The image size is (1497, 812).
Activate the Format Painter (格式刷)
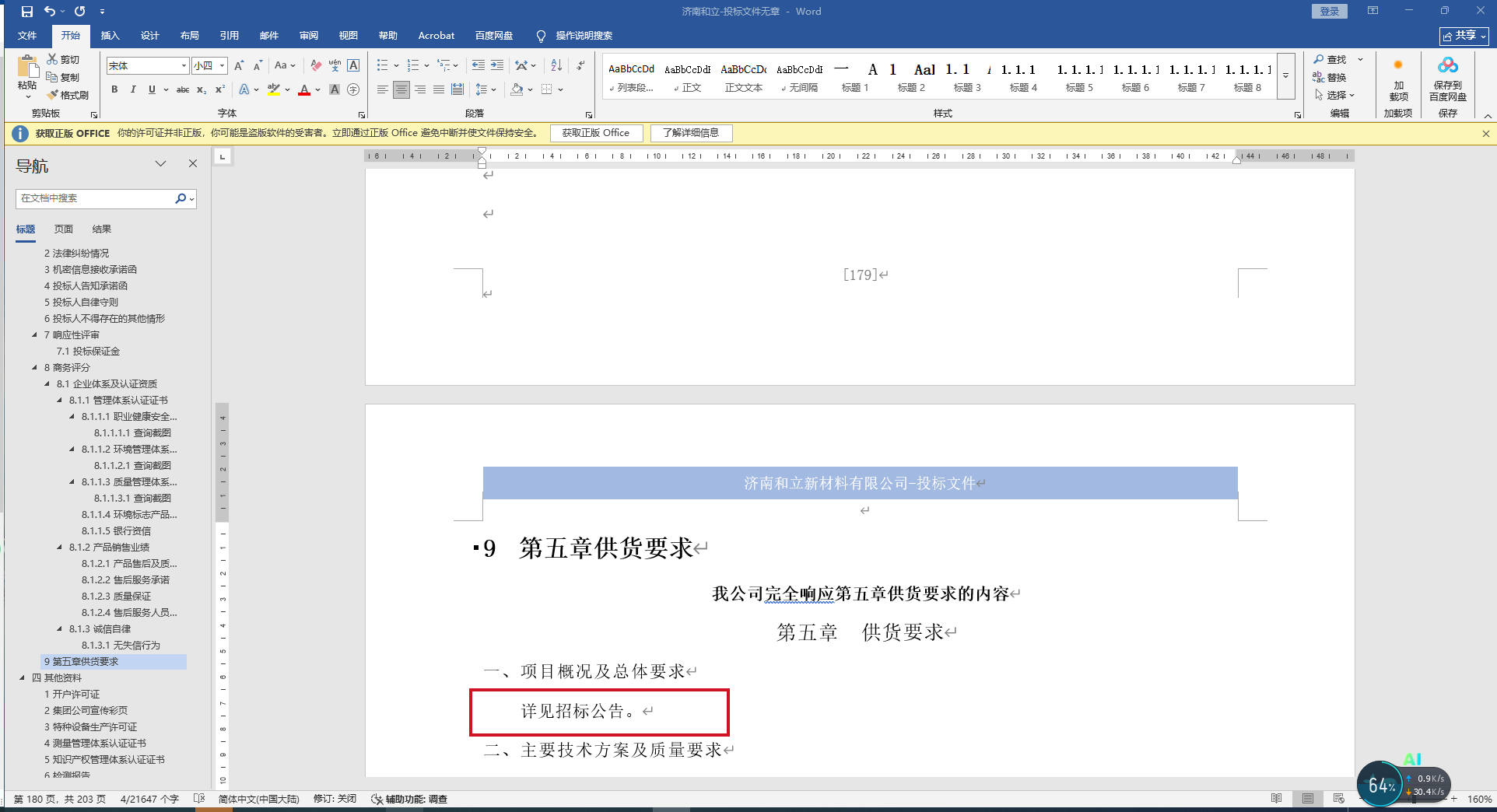[x=68, y=95]
